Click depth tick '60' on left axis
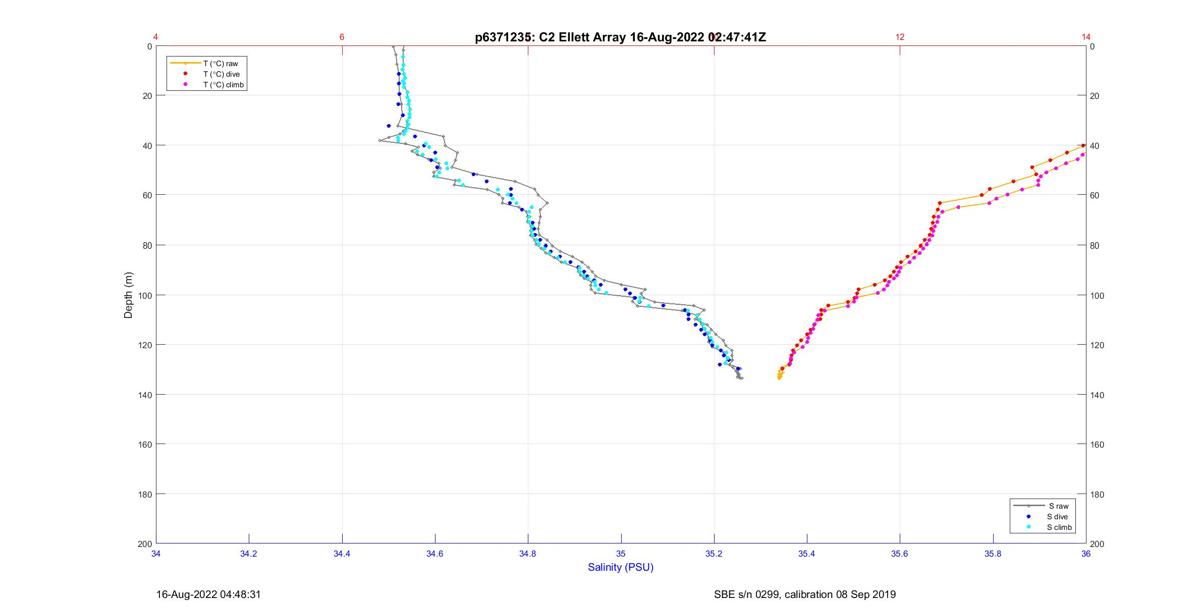Image resolution: width=1200 pixels, height=611 pixels. click(x=147, y=195)
